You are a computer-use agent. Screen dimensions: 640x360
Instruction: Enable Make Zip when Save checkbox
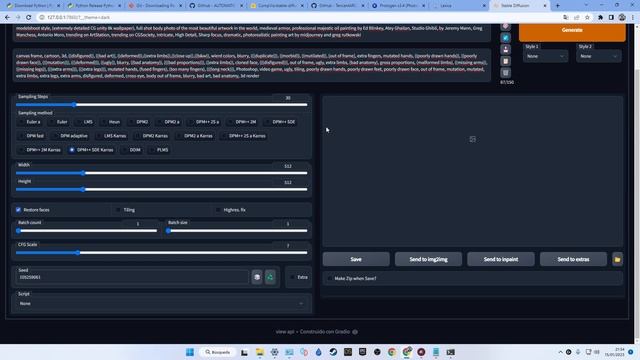coord(329,278)
